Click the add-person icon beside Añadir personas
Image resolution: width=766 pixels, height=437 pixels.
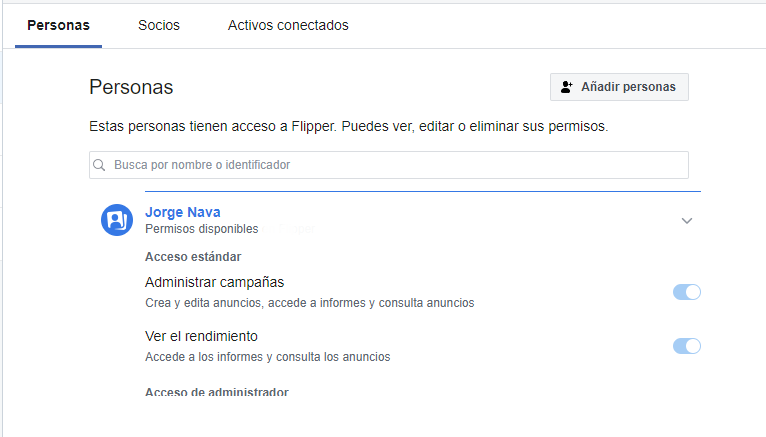pyautogui.click(x=567, y=87)
